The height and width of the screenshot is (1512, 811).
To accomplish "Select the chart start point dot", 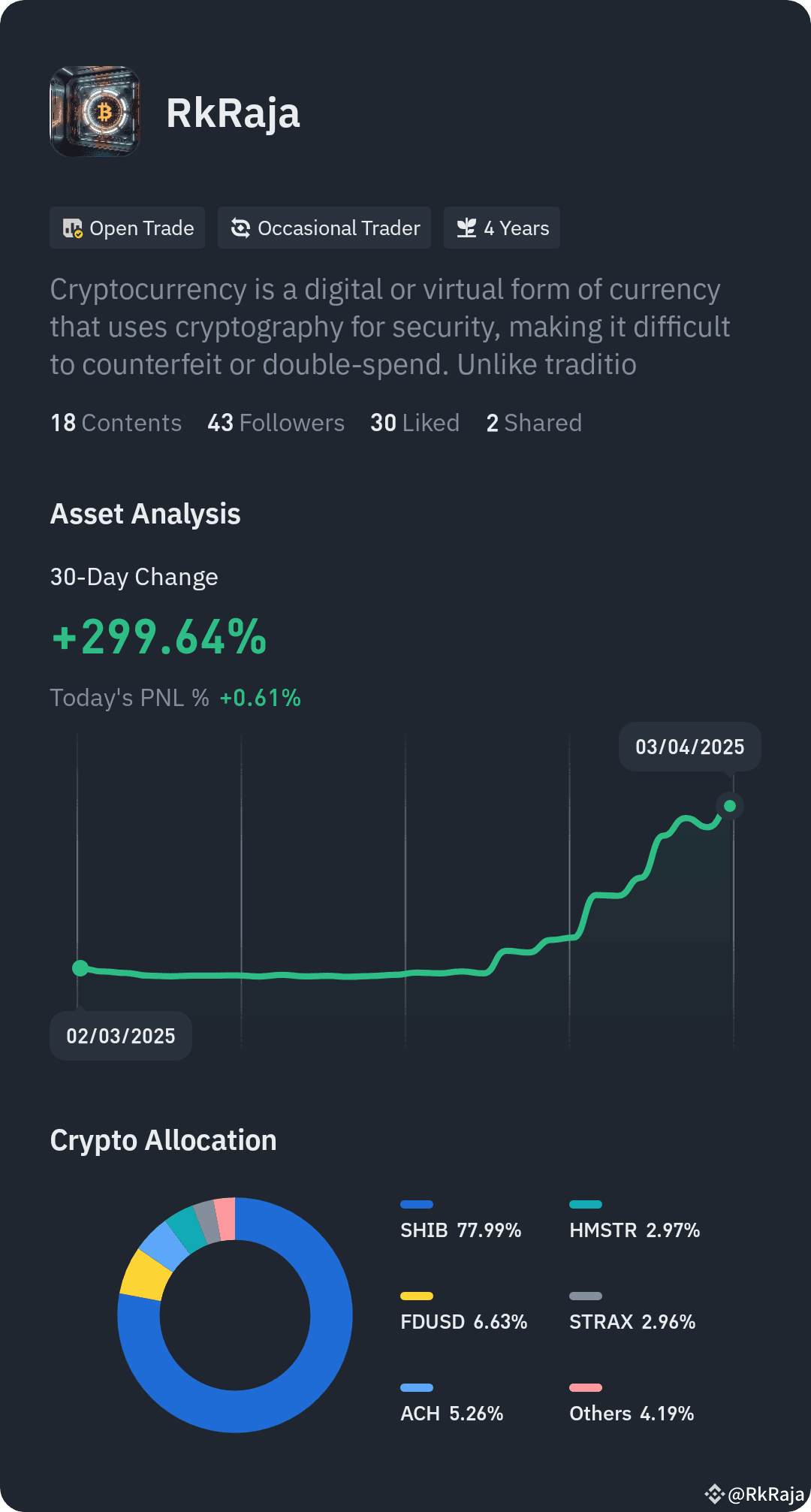I will pos(80,968).
